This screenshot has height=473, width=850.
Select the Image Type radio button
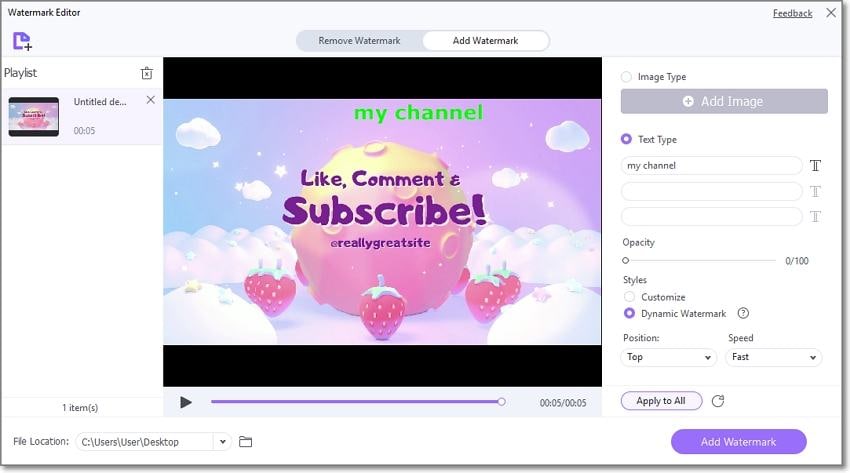(x=626, y=77)
